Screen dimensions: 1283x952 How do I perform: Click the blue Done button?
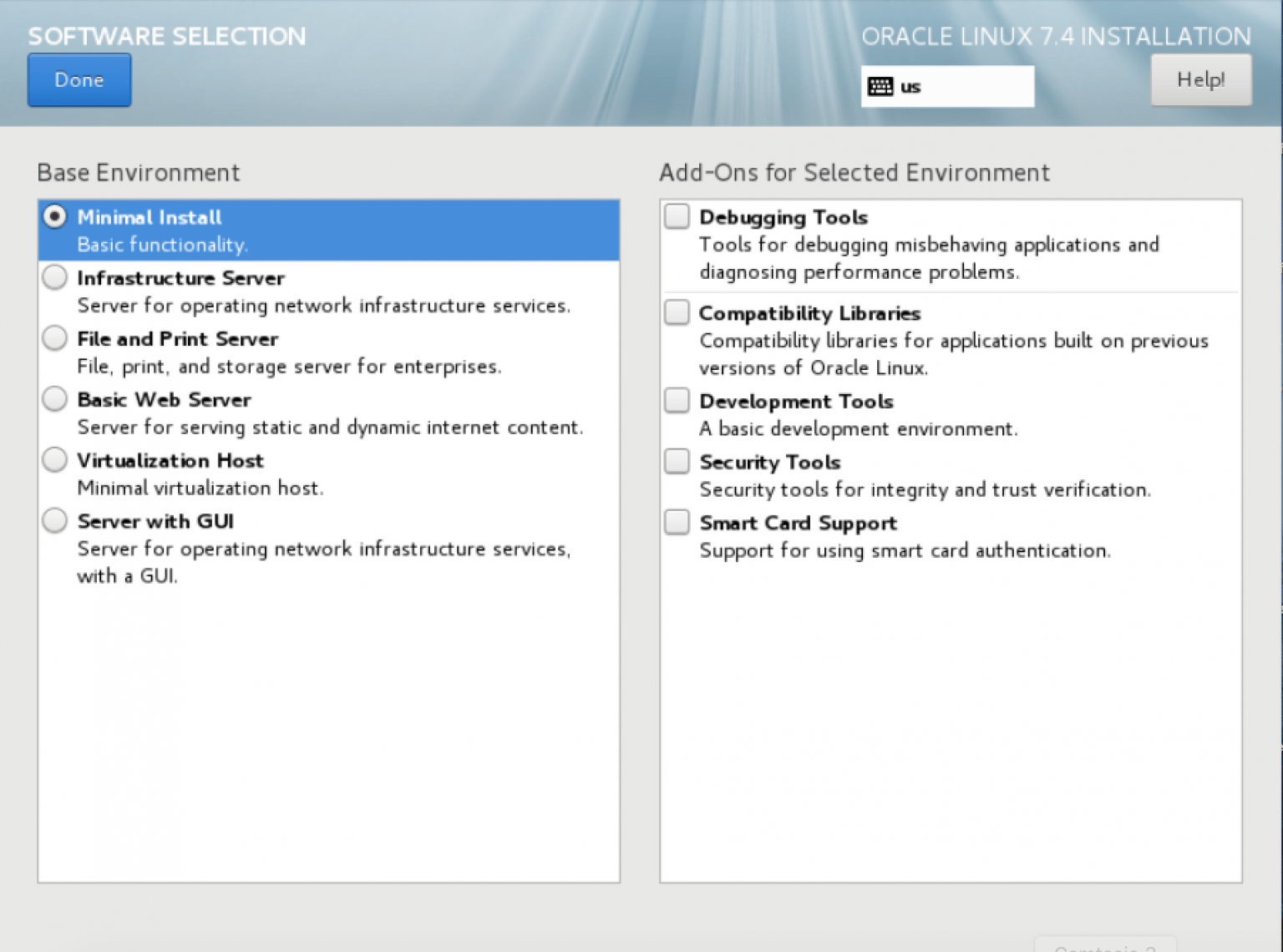tap(79, 80)
